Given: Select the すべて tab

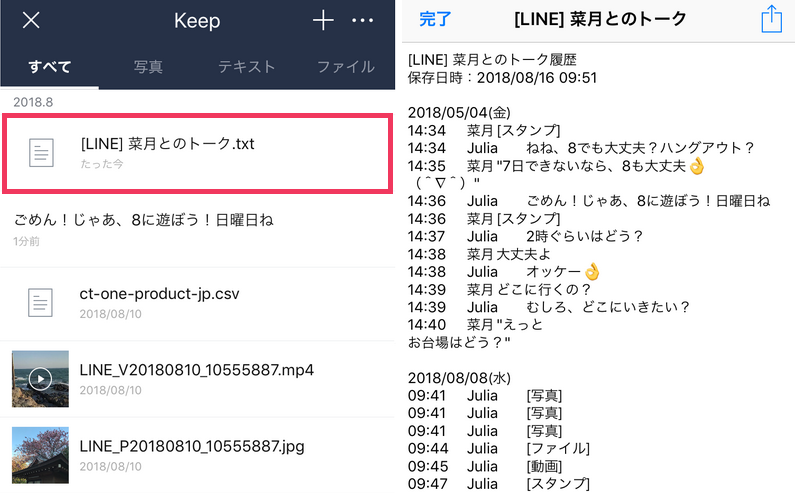Looking at the screenshot, I should (x=49, y=67).
